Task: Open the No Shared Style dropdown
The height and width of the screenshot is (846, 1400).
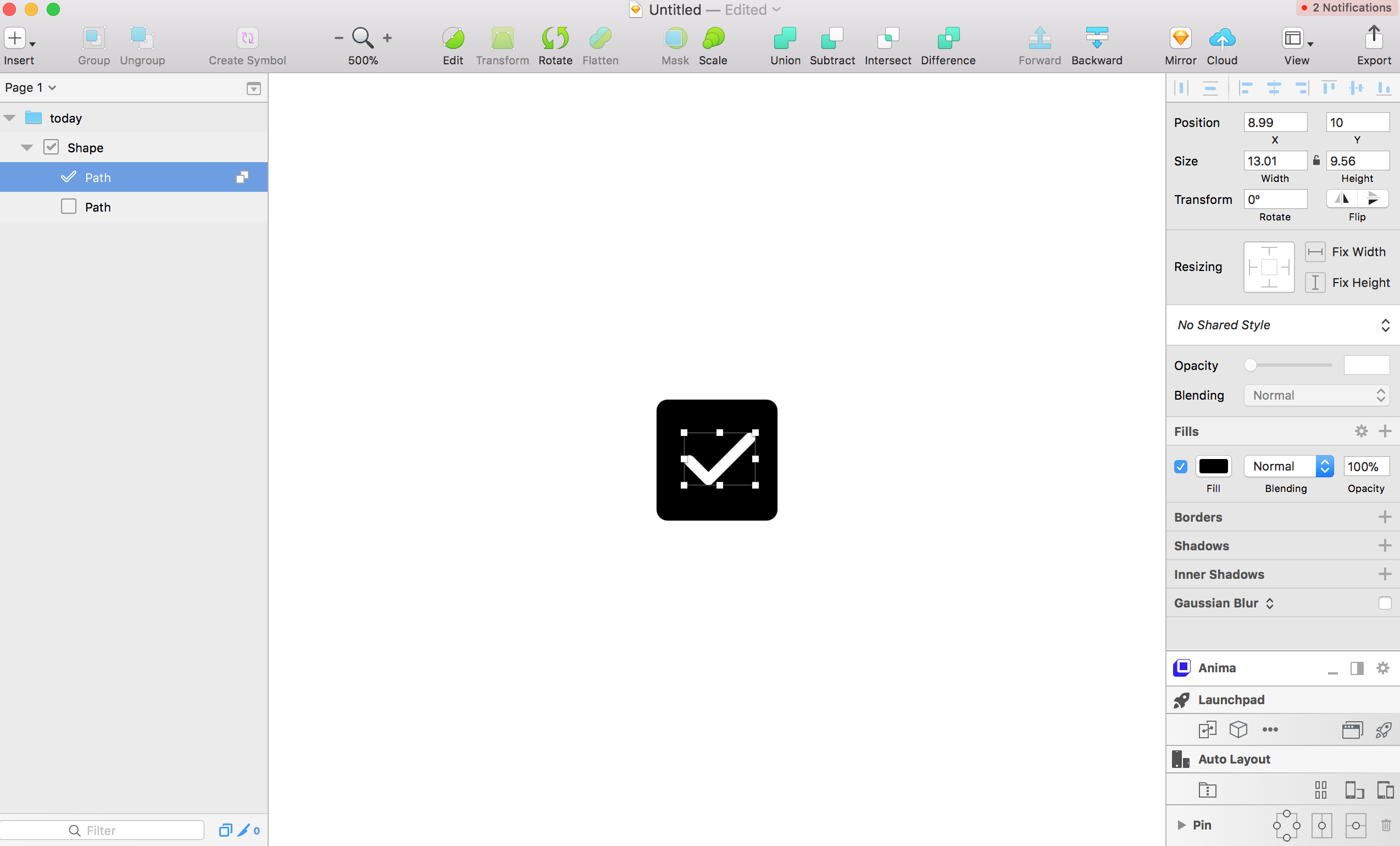Action: pos(1283,324)
